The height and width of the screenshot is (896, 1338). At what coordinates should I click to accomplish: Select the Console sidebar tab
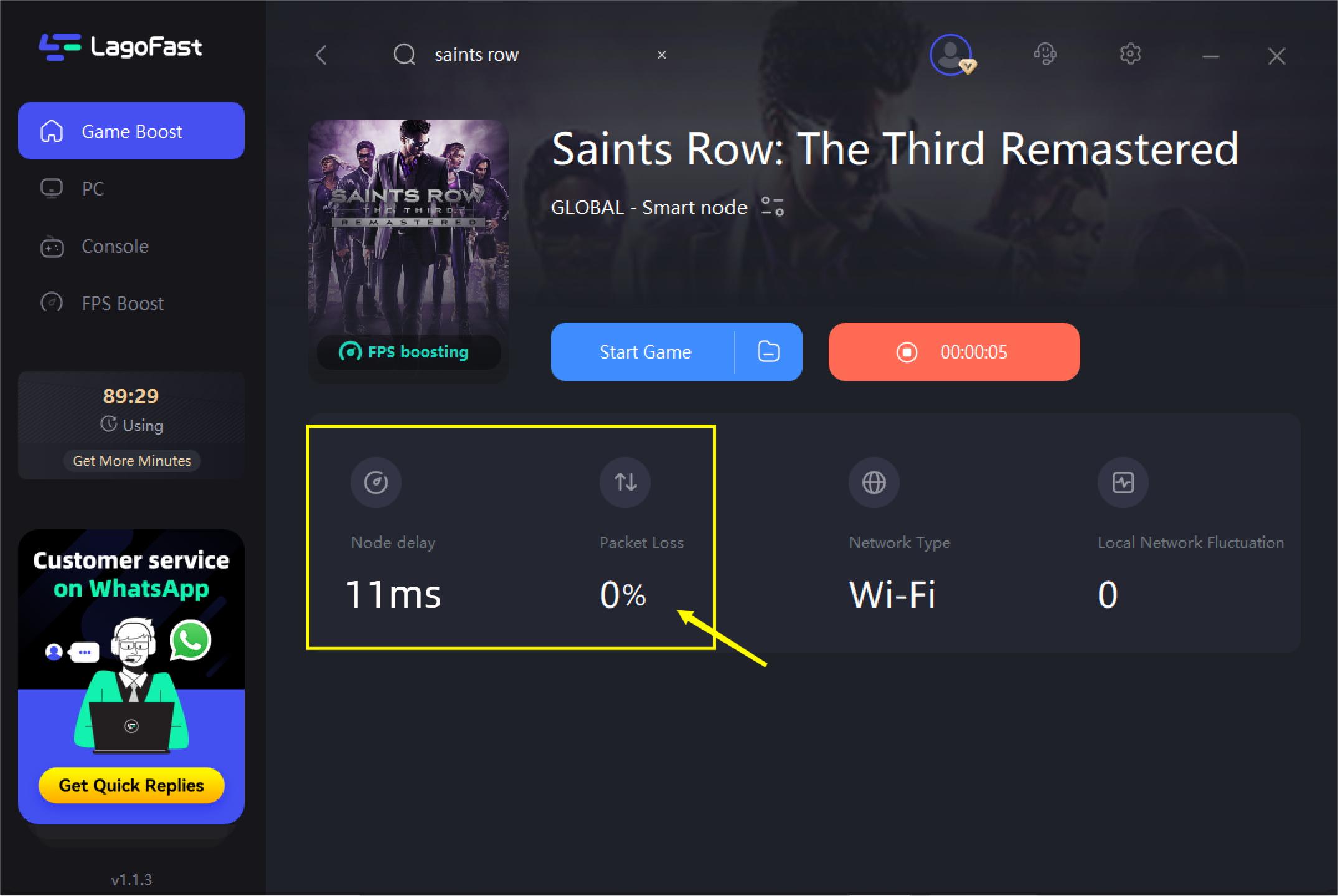(114, 246)
